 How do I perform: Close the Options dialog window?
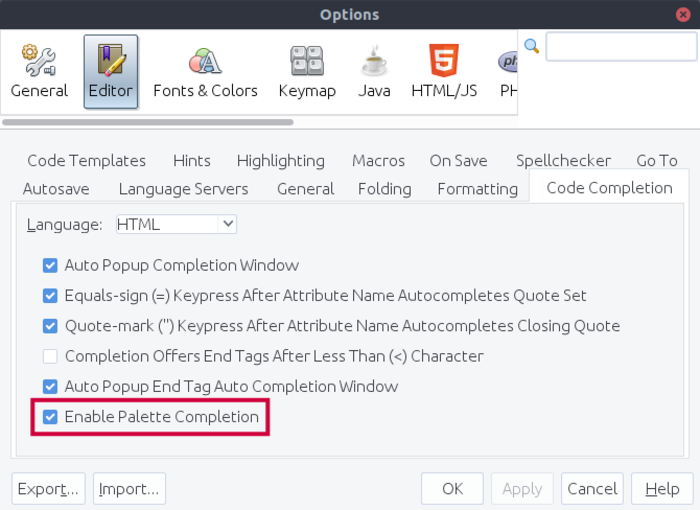(682, 14)
